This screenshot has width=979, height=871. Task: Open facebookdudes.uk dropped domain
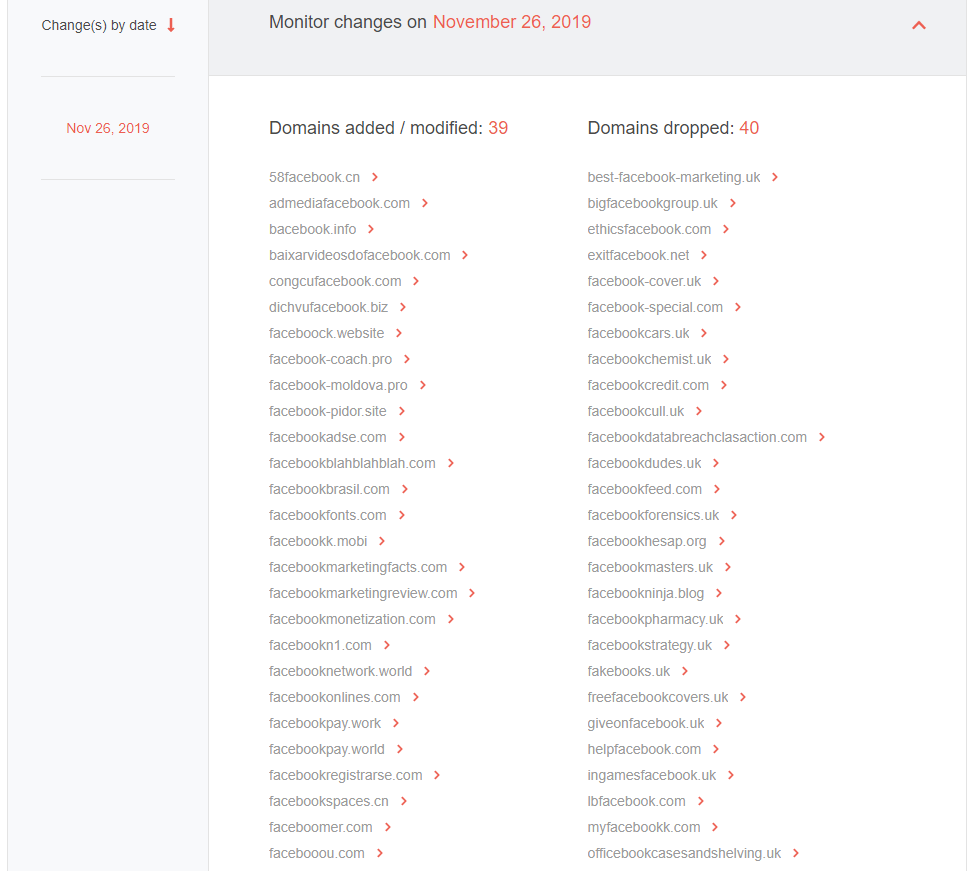(x=644, y=463)
